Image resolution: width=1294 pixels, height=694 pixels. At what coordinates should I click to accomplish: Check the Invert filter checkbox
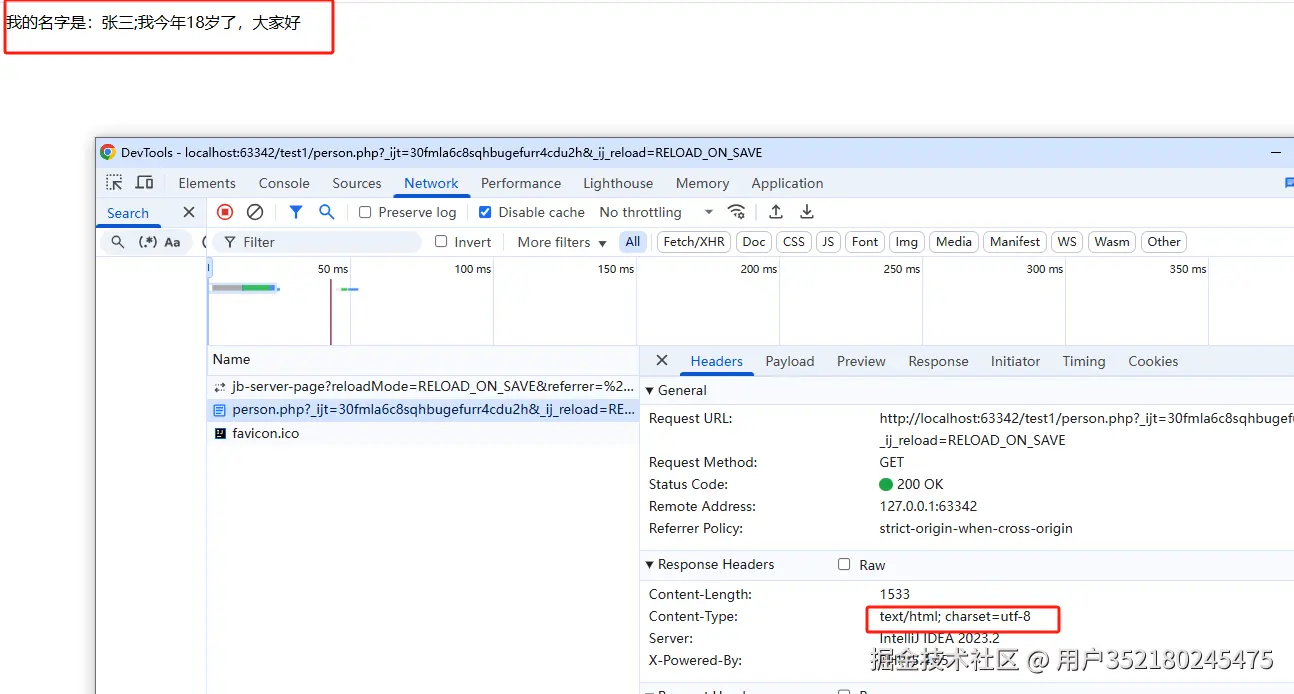tap(441, 241)
